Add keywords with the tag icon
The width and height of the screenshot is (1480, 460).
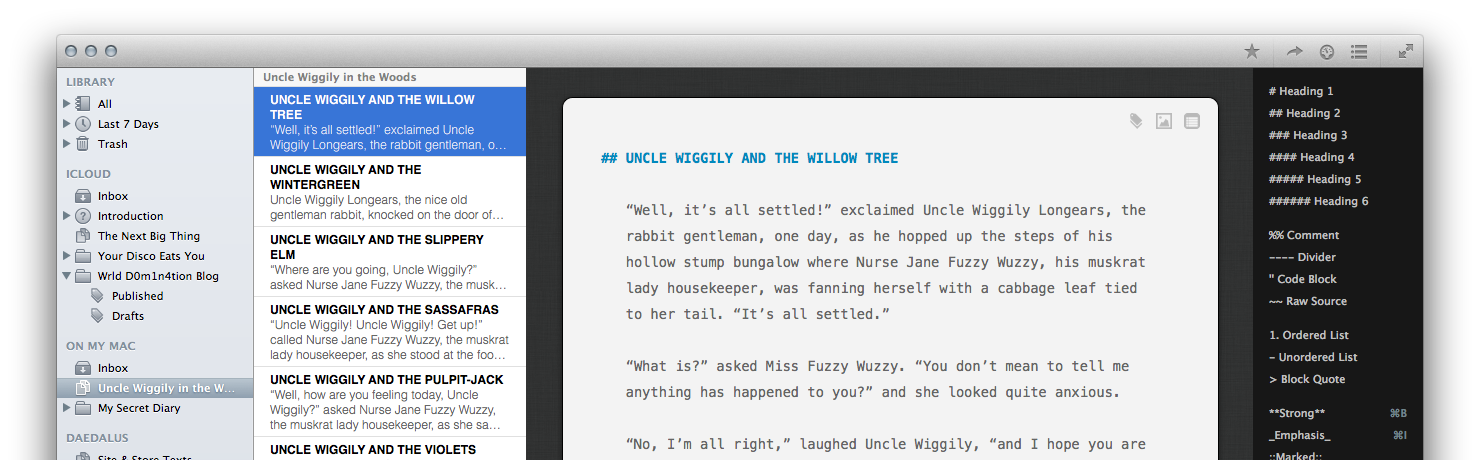[x=1136, y=121]
